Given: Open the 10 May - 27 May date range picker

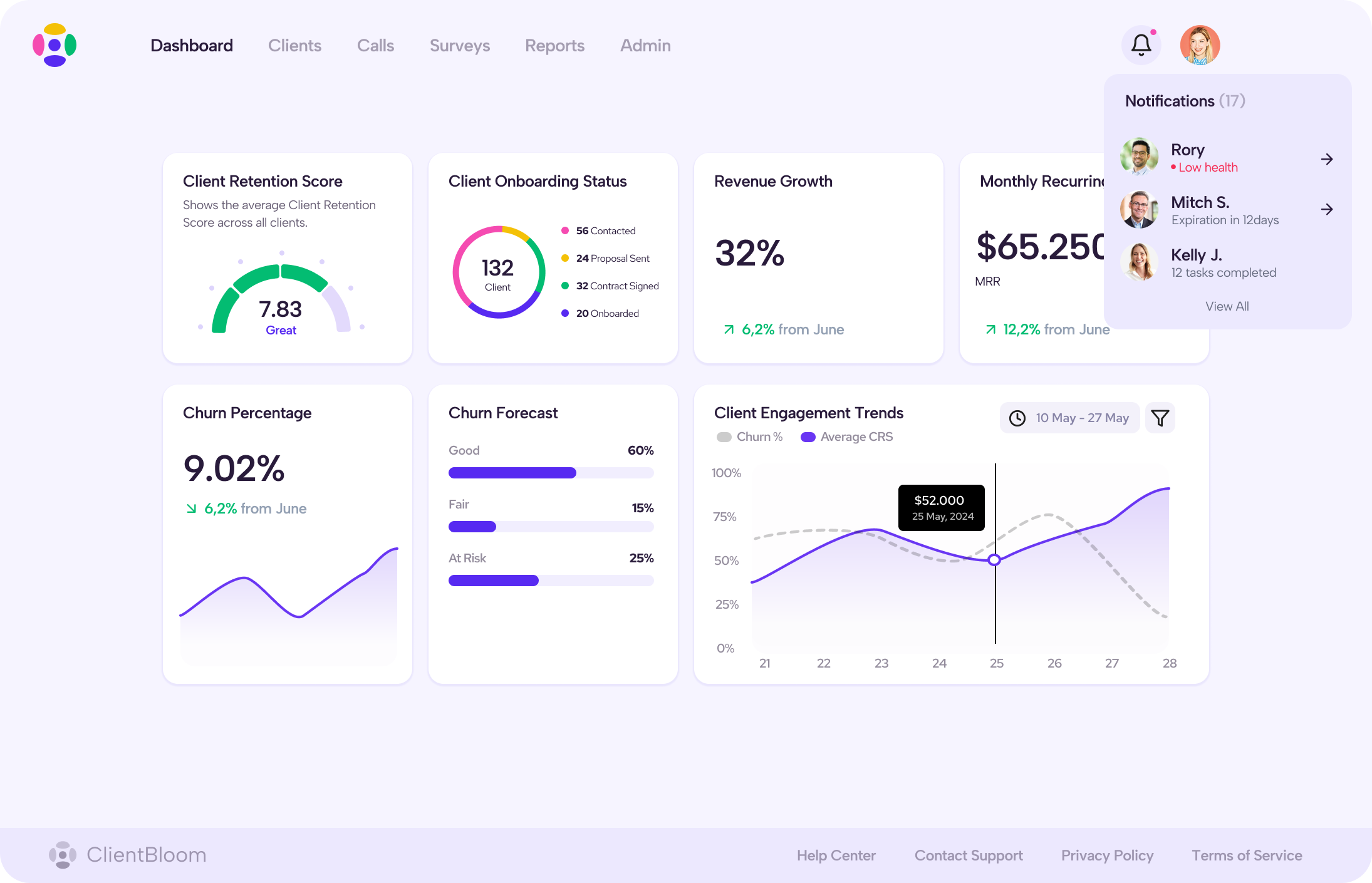Looking at the screenshot, I should (1069, 418).
